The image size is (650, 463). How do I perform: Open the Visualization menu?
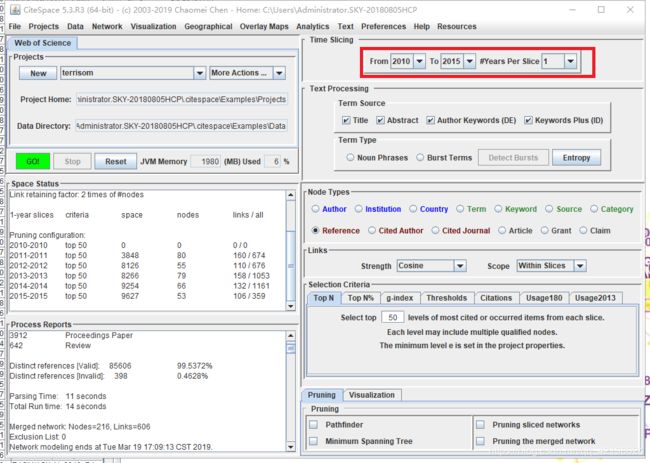(x=153, y=27)
